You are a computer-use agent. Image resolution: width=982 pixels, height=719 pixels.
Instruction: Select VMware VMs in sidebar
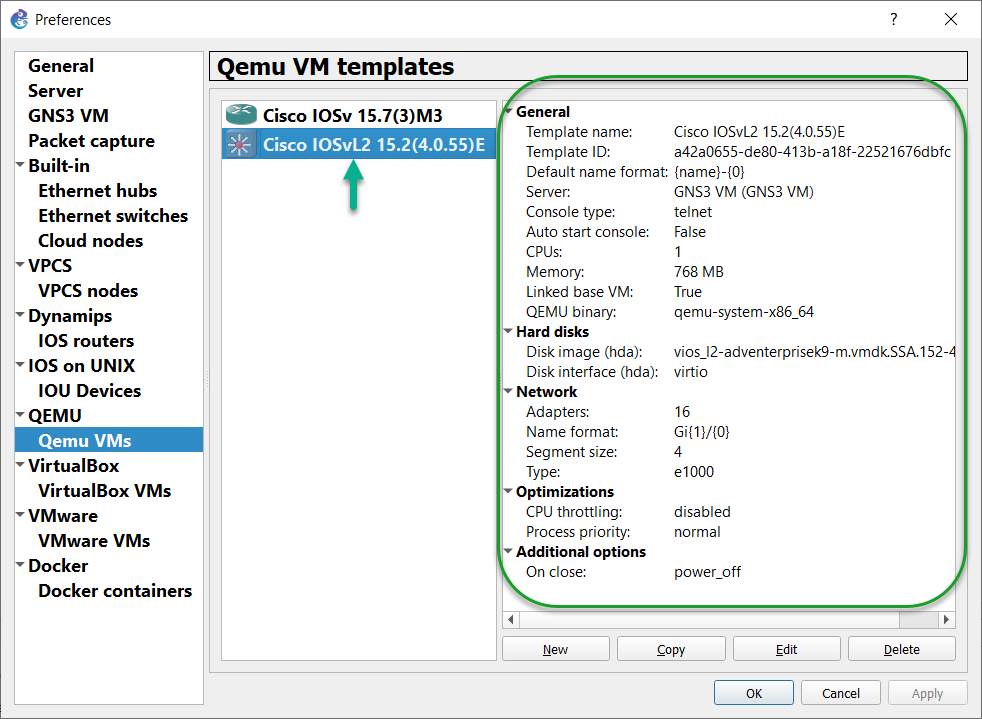pyautogui.click(x=95, y=542)
